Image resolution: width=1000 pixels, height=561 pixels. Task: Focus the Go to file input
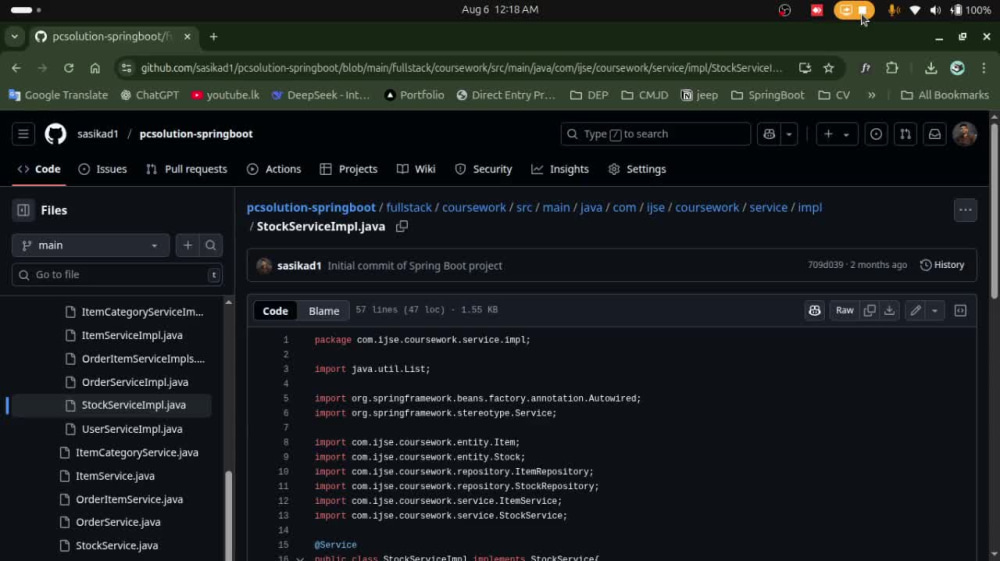[117, 275]
